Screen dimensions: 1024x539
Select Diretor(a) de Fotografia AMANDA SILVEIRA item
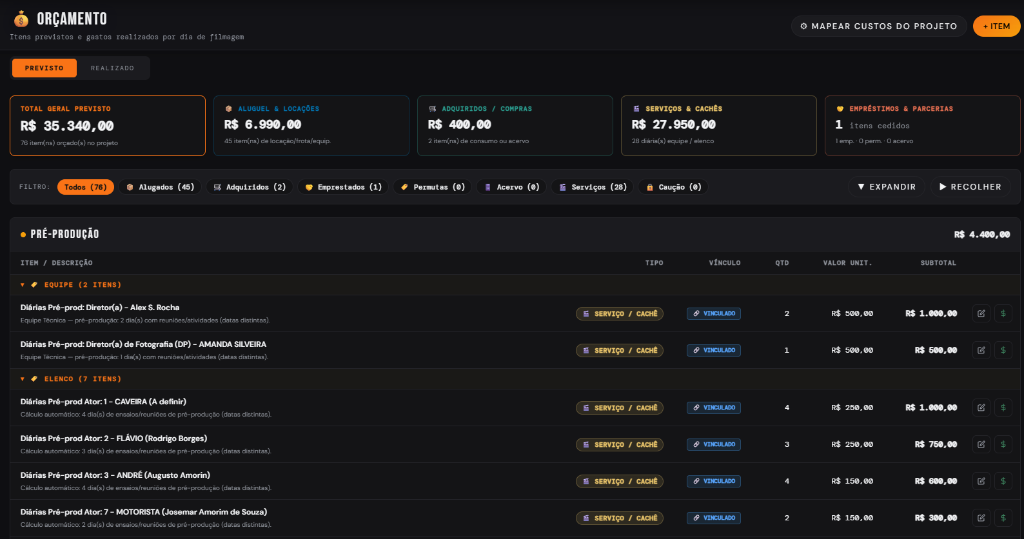click(143, 344)
